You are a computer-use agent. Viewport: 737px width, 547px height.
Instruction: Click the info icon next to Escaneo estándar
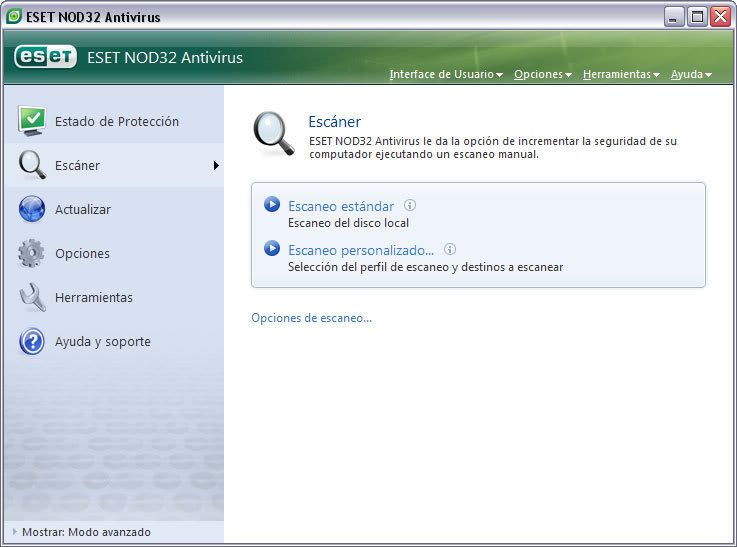[x=410, y=205]
